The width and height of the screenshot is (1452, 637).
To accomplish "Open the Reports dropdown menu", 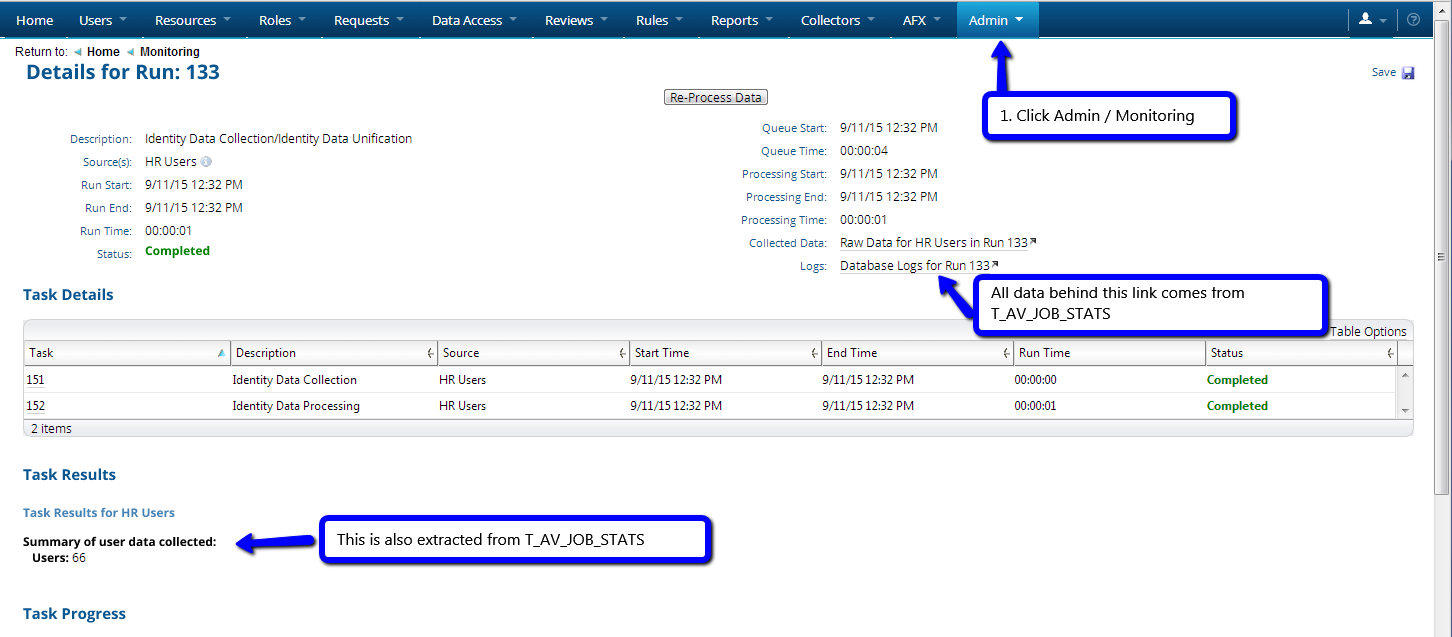I will click(x=740, y=20).
